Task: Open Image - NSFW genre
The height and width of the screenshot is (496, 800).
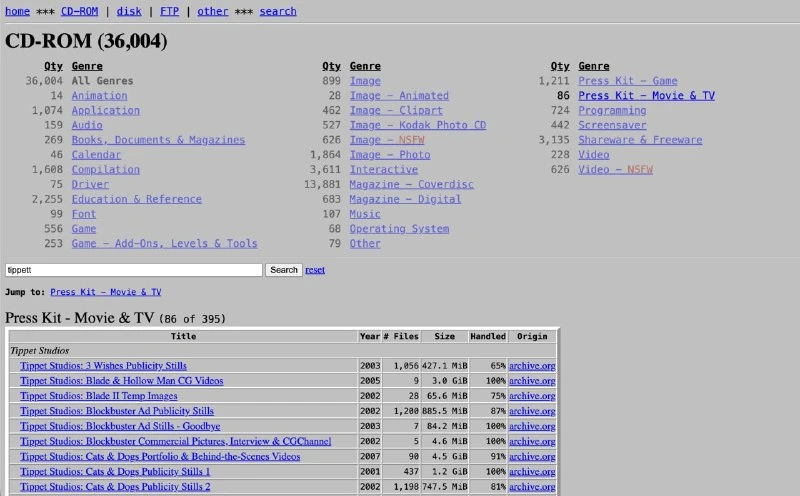Action: pos(387,140)
